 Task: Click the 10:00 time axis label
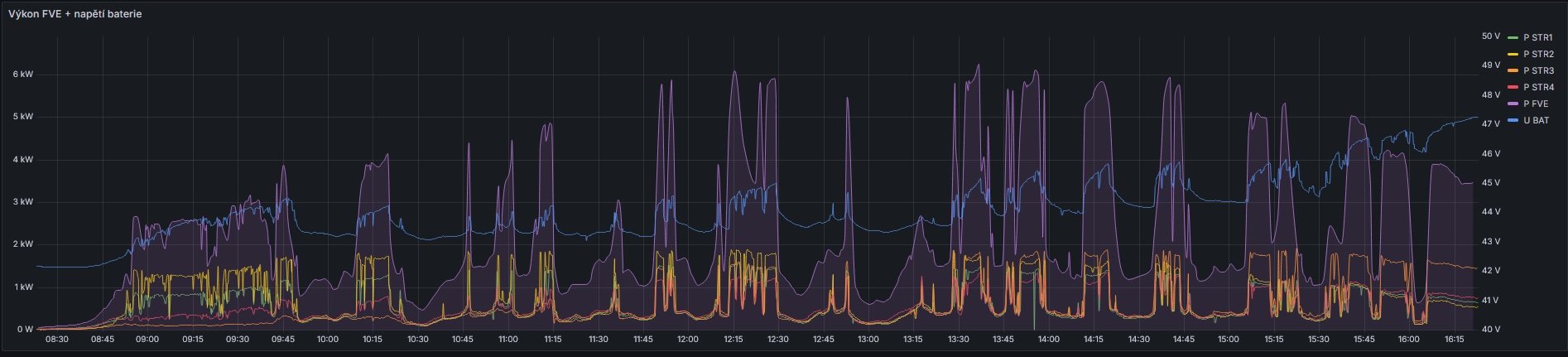coord(328,340)
